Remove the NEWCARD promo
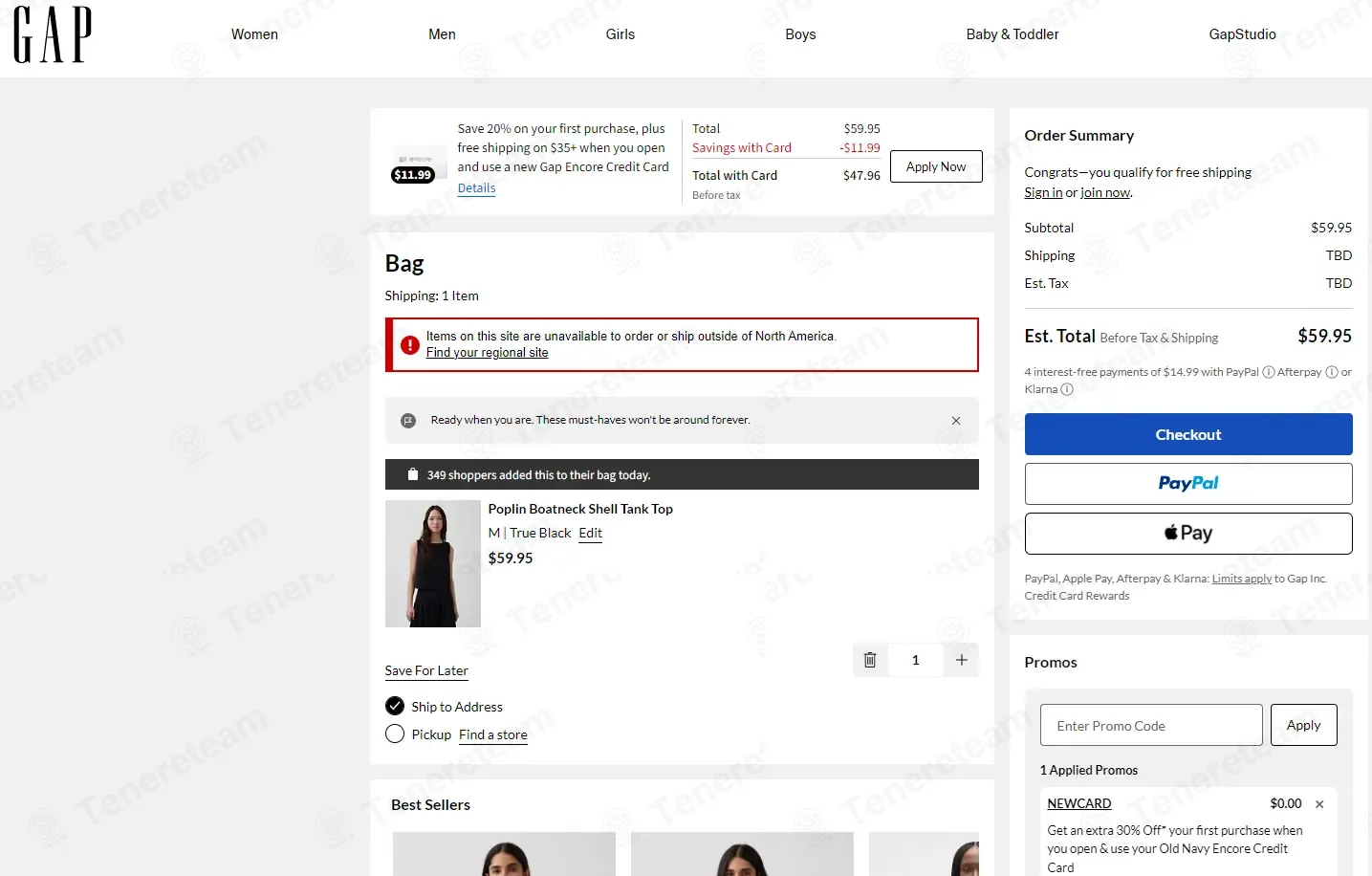The width and height of the screenshot is (1372, 876). tap(1319, 804)
